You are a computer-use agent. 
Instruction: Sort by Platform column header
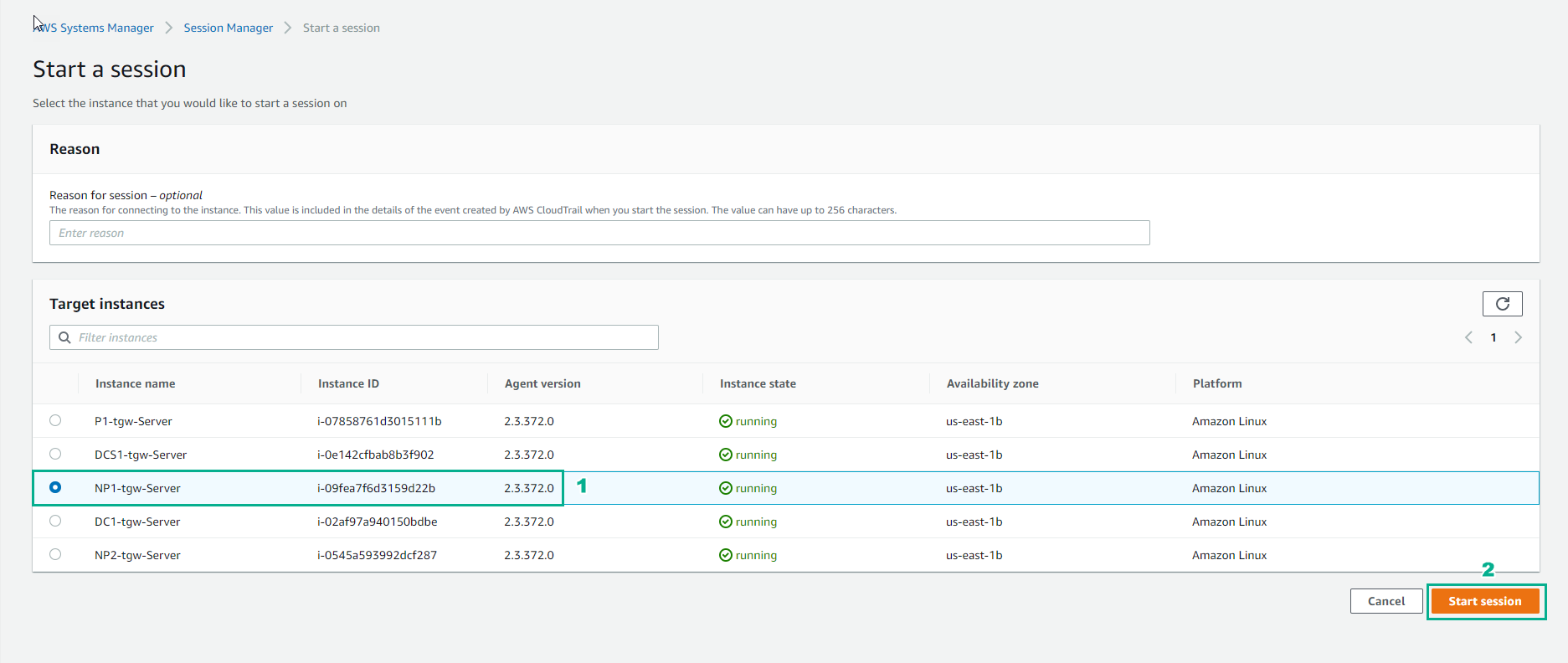point(1217,383)
